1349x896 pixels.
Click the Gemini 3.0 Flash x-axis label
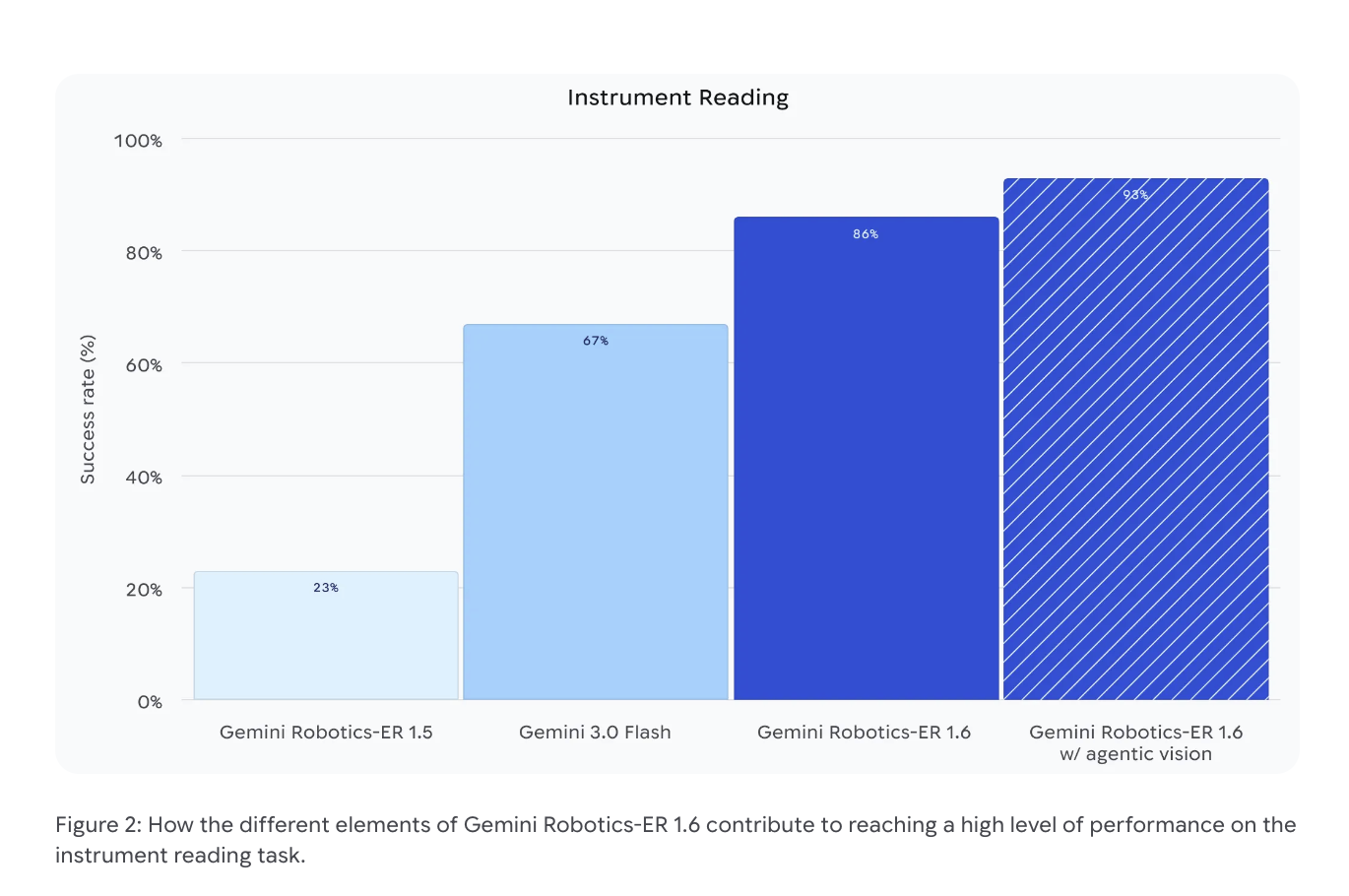pos(595,733)
